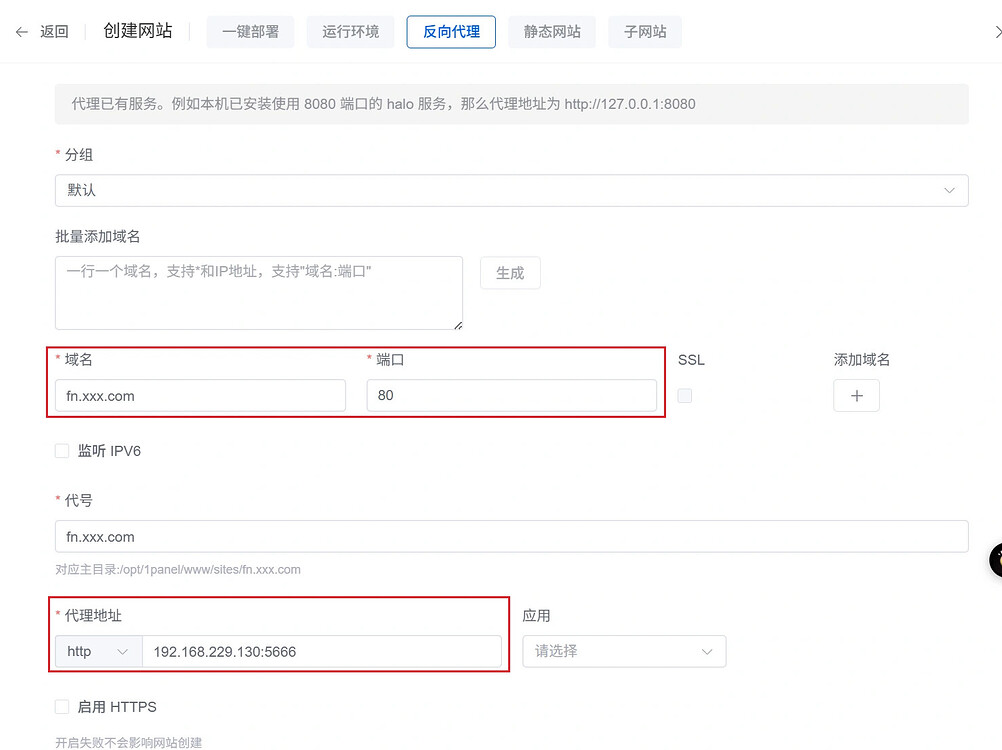
Task: Click the 代号 input field
Action: [512, 537]
